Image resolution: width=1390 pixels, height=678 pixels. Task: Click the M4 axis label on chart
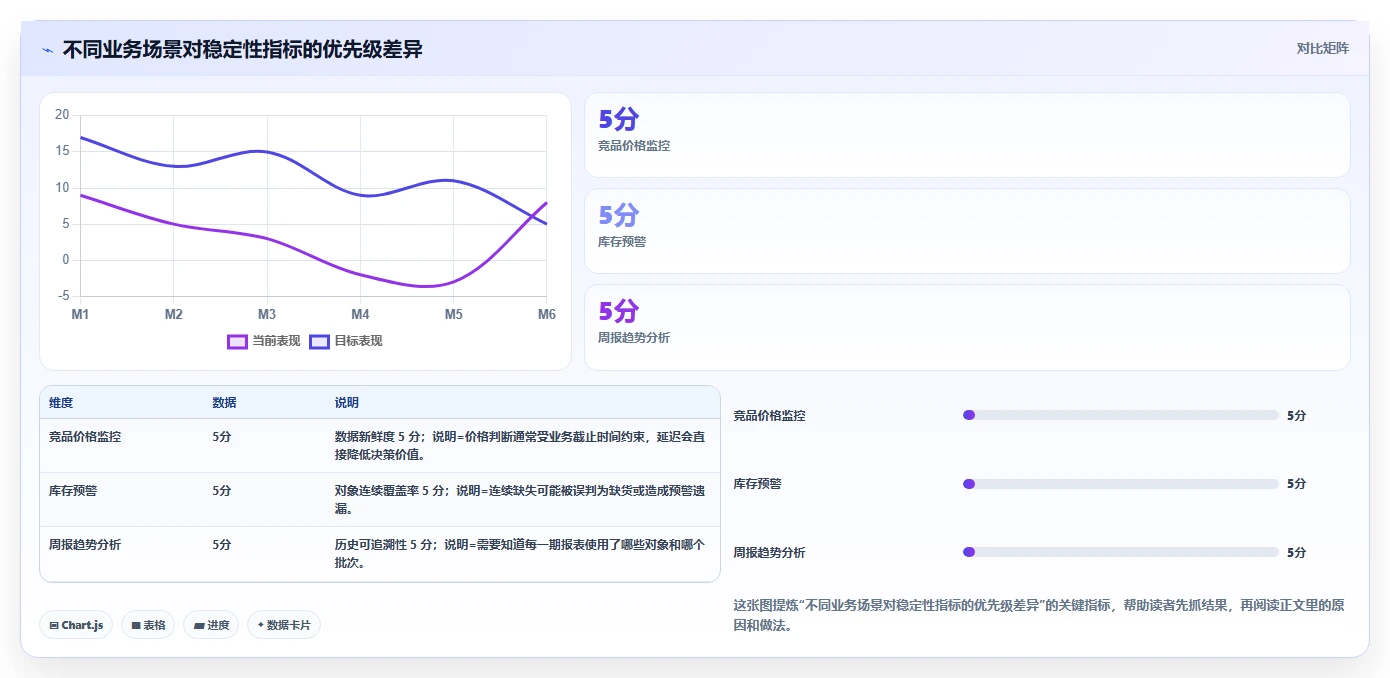coord(360,314)
